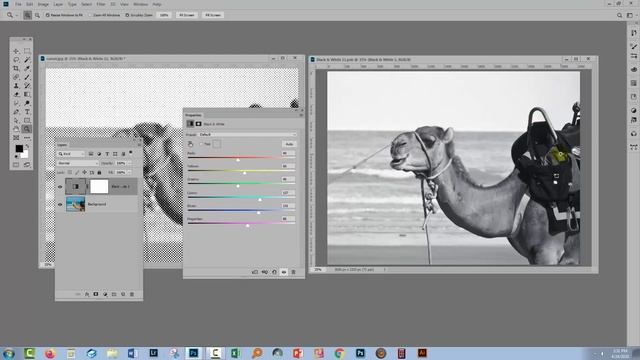The image size is (640, 360).
Task: Open the Opacity slider arrow in Layers
Action: (x=130, y=163)
